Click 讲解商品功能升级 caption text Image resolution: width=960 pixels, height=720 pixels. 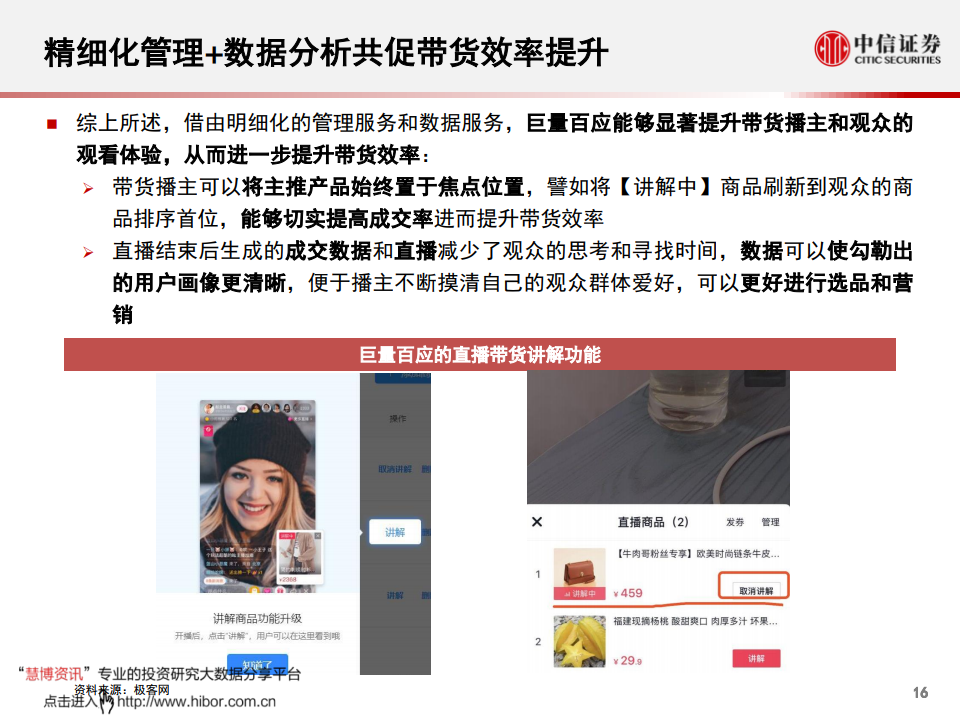pyautogui.click(x=257, y=618)
